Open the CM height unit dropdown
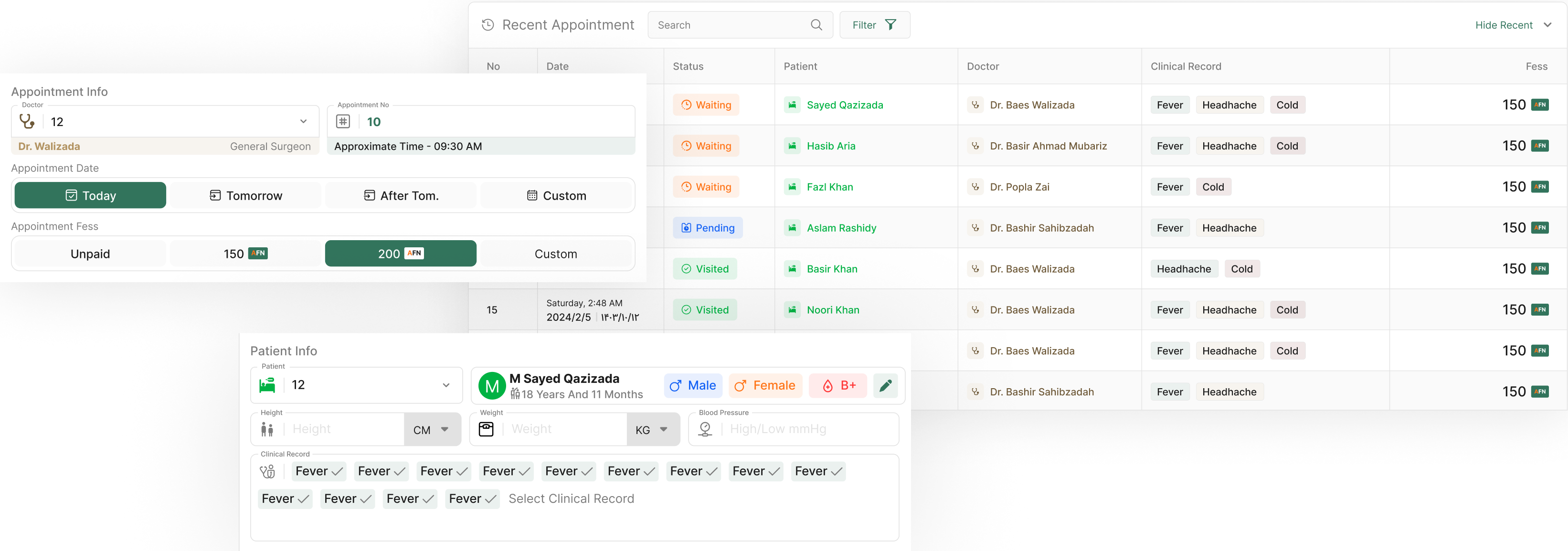The height and width of the screenshot is (551, 1568). (432, 429)
